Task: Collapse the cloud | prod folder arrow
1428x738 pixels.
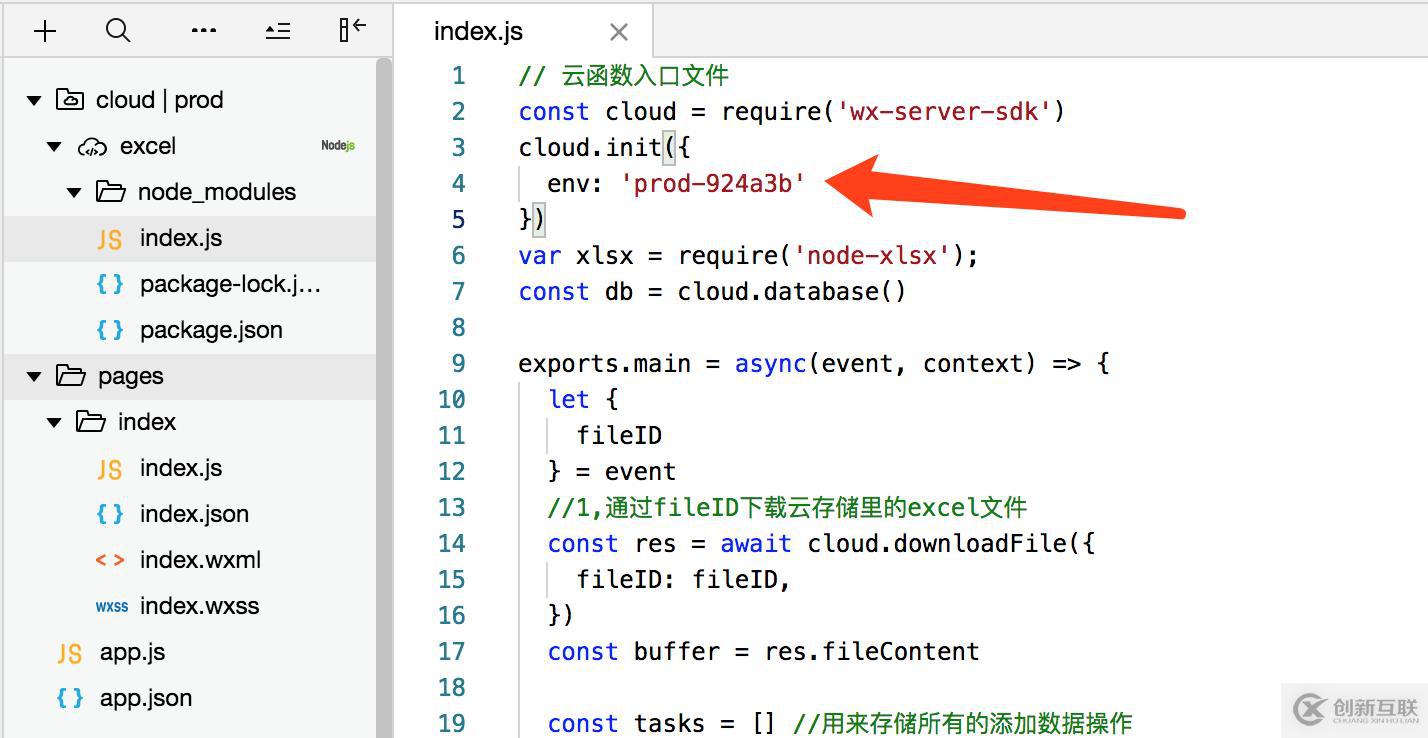Action: [x=34, y=100]
